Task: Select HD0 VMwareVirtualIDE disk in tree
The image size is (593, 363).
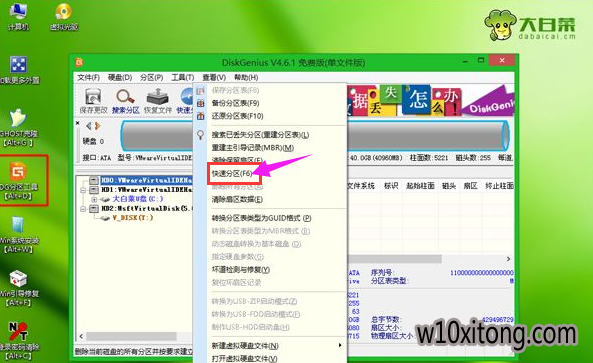Action: 146,180
